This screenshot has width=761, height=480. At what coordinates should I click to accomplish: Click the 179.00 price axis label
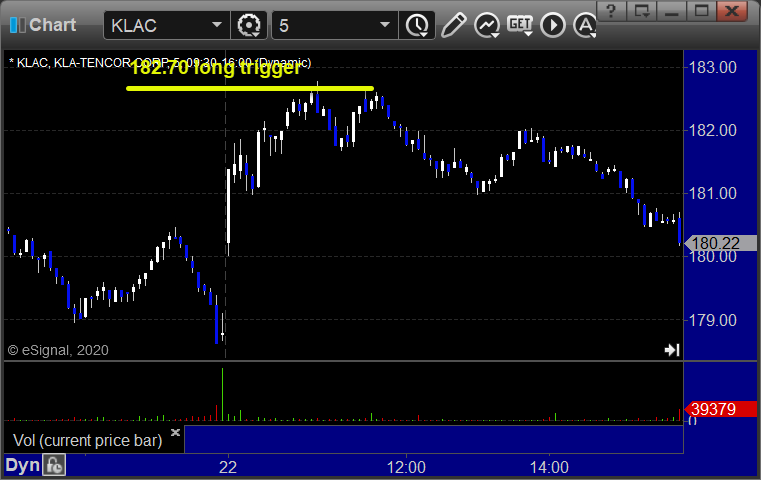tap(712, 320)
